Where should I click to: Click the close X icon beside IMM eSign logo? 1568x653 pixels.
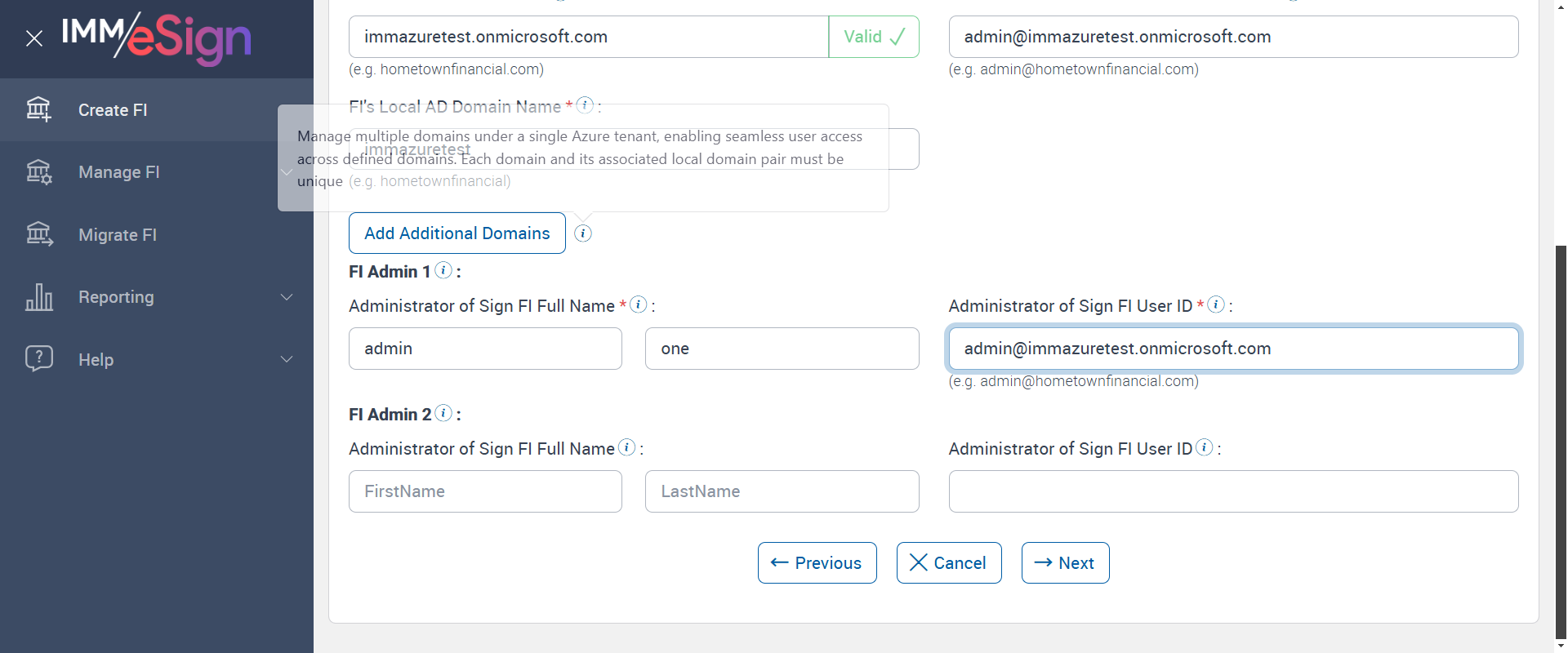point(34,38)
